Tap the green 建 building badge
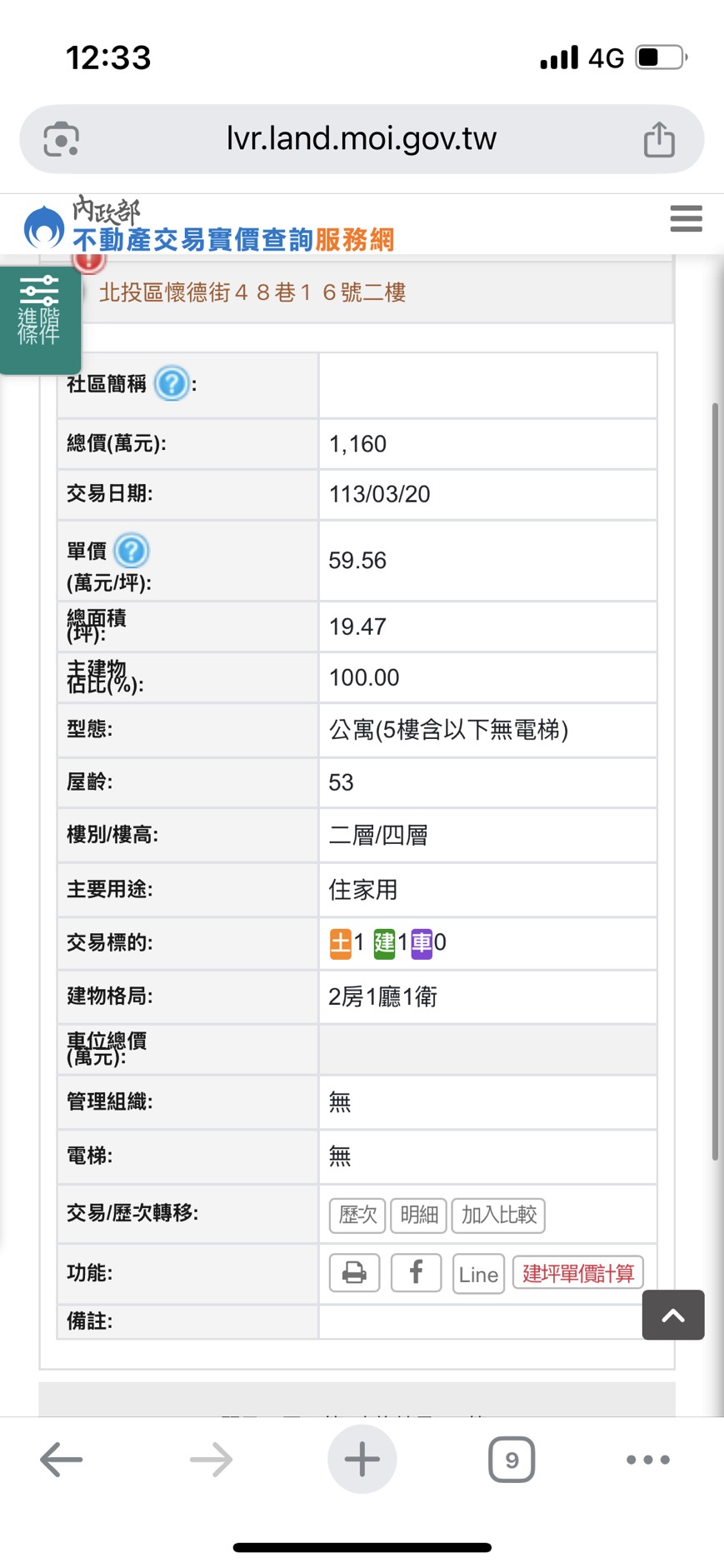724x1568 pixels. click(384, 943)
